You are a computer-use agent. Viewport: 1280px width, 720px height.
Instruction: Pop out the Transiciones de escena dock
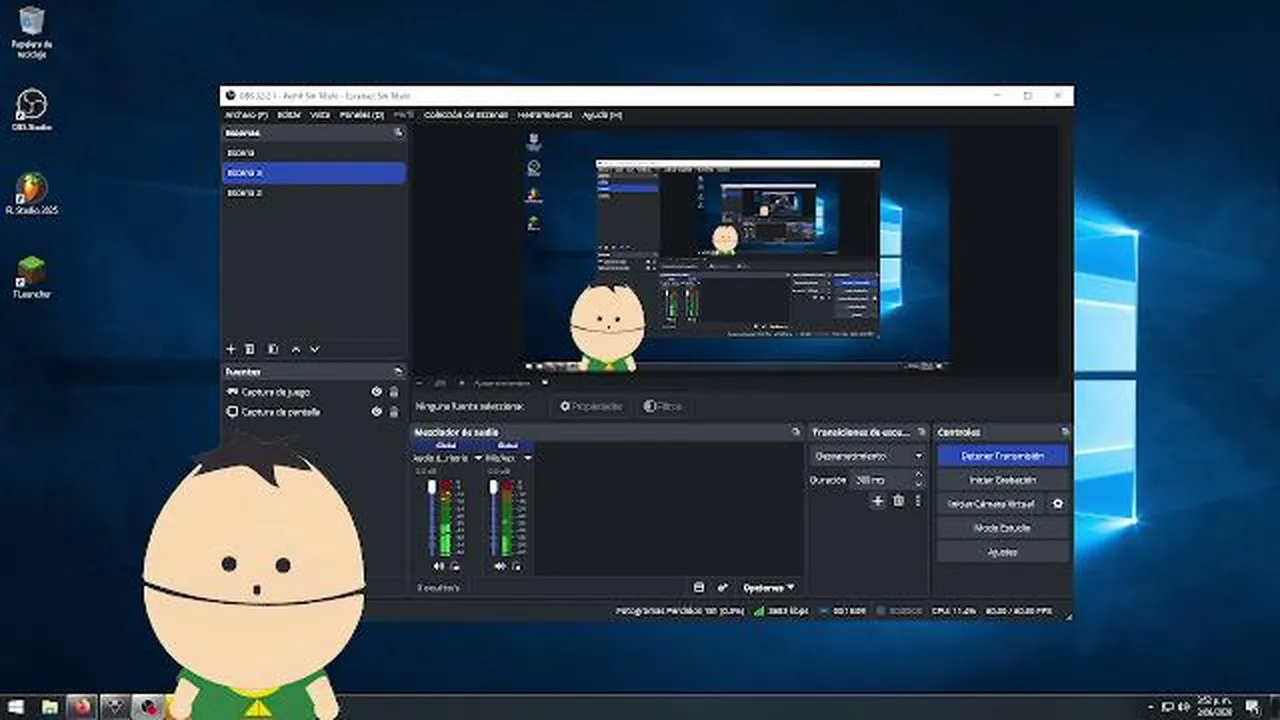[920, 432]
